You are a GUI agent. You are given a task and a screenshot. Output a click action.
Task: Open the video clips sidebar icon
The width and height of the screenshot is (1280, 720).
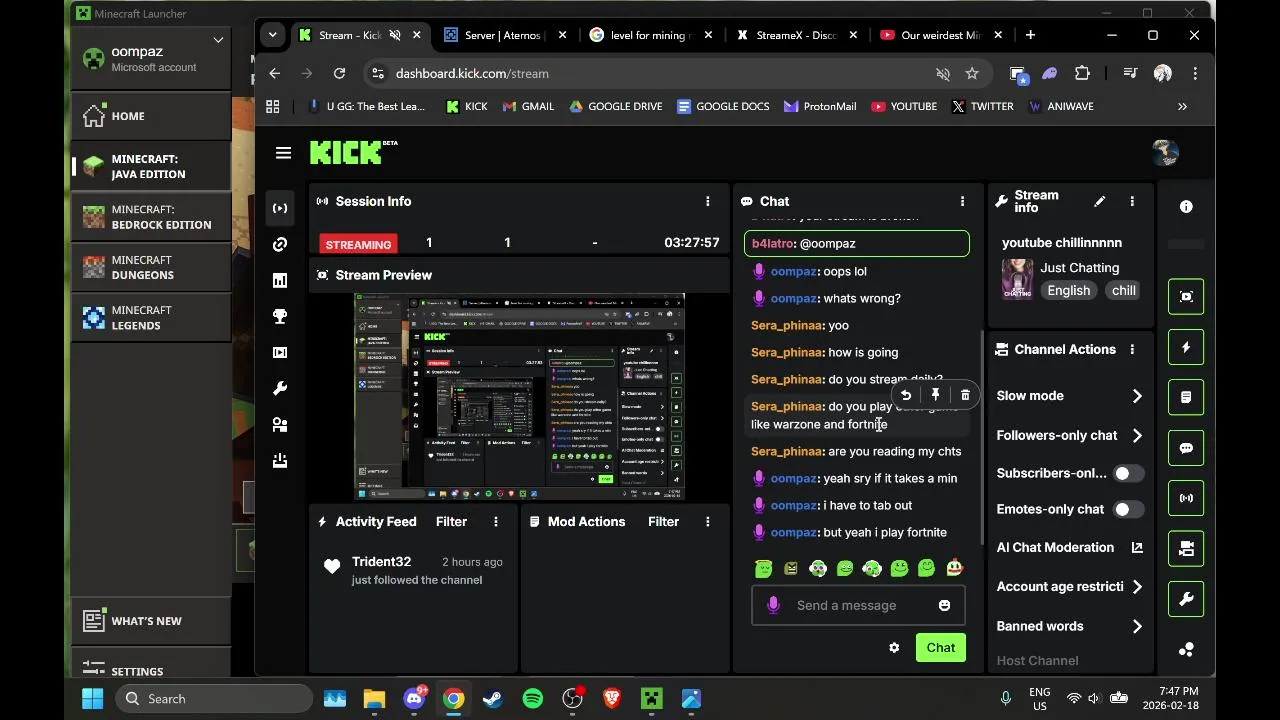tap(280, 353)
